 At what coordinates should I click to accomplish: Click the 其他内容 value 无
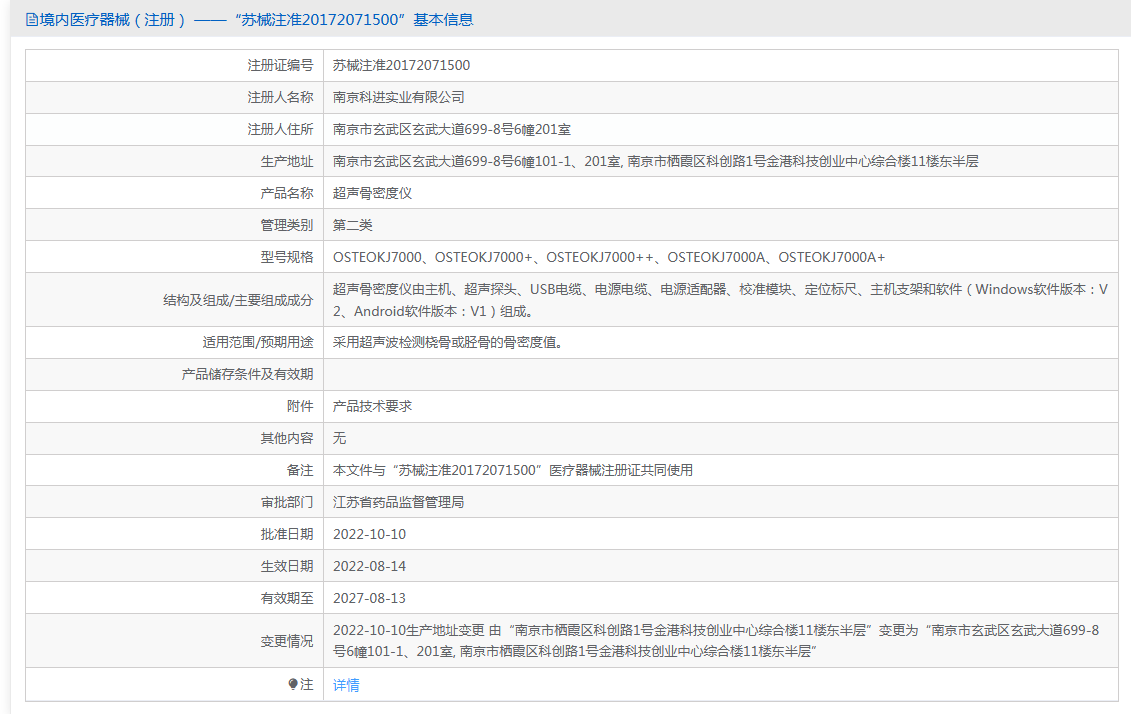(x=339, y=438)
